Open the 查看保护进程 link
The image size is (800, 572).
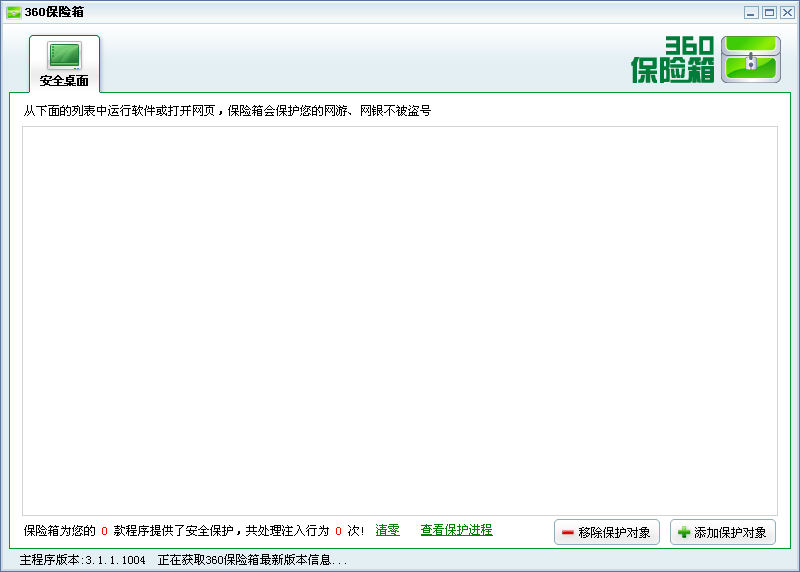(456, 530)
